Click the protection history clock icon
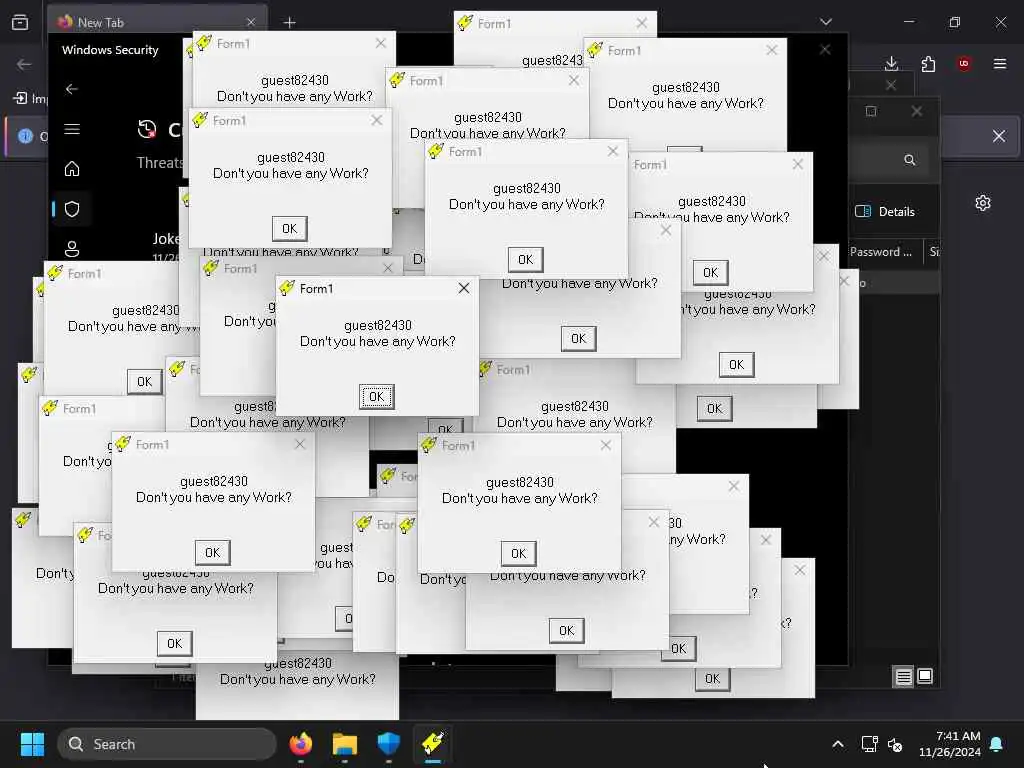The image size is (1024, 768). point(148,129)
